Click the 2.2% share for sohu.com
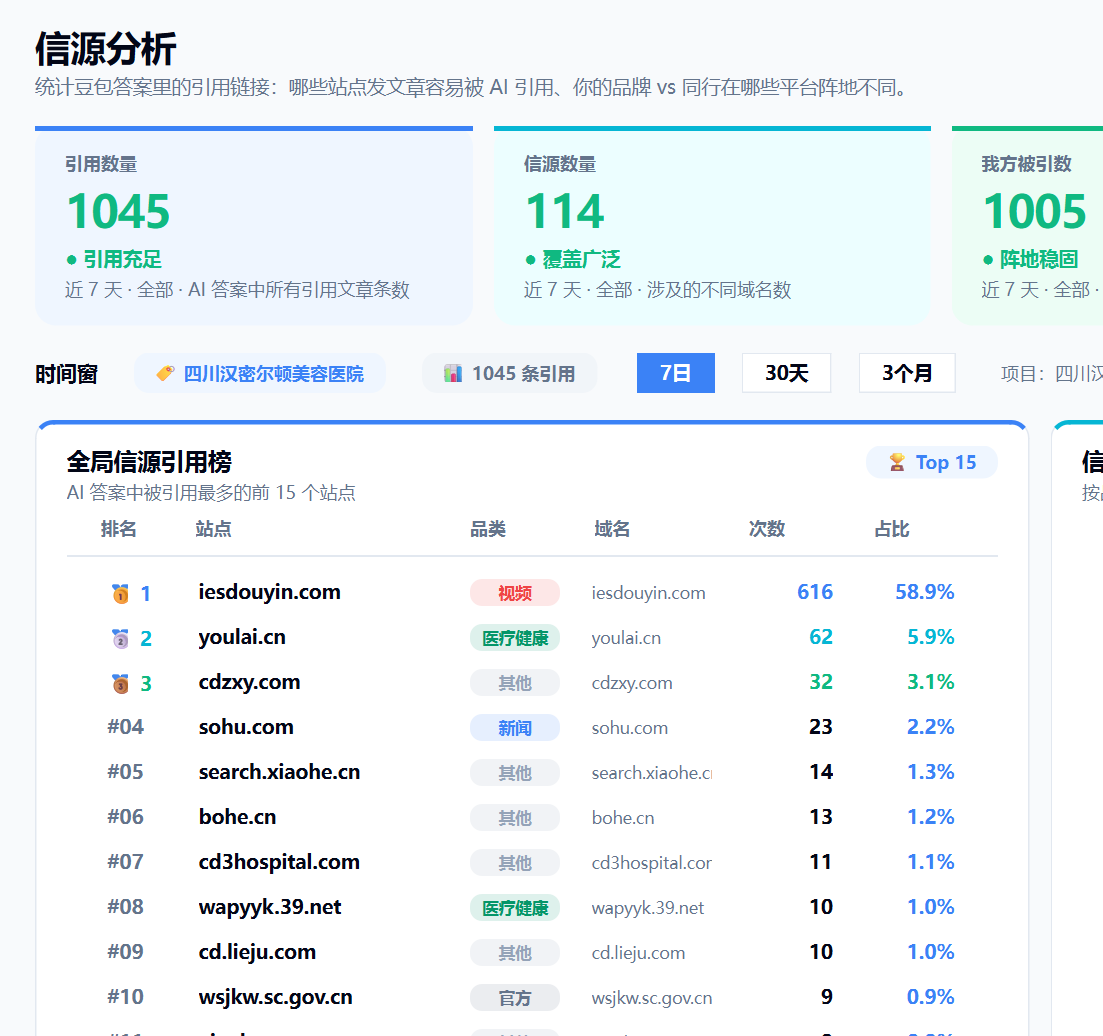This screenshot has width=1103, height=1036. tap(931, 727)
